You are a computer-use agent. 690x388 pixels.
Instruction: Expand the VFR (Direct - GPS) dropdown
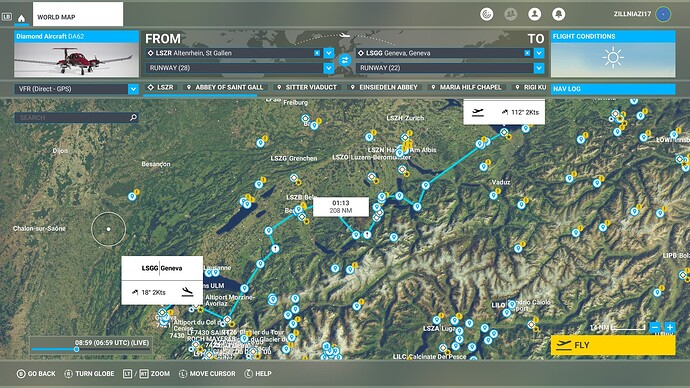133,89
